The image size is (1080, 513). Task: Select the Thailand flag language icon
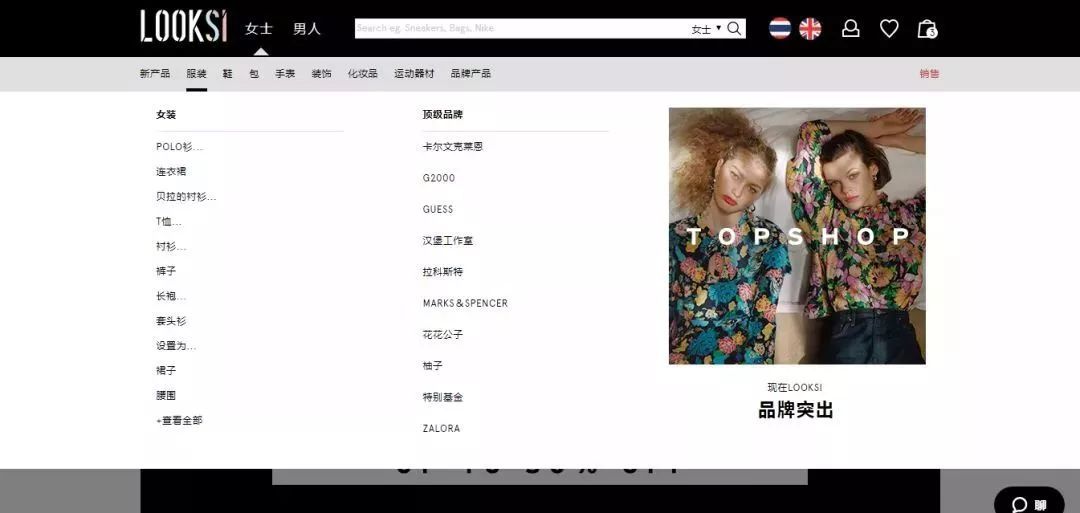780,28
